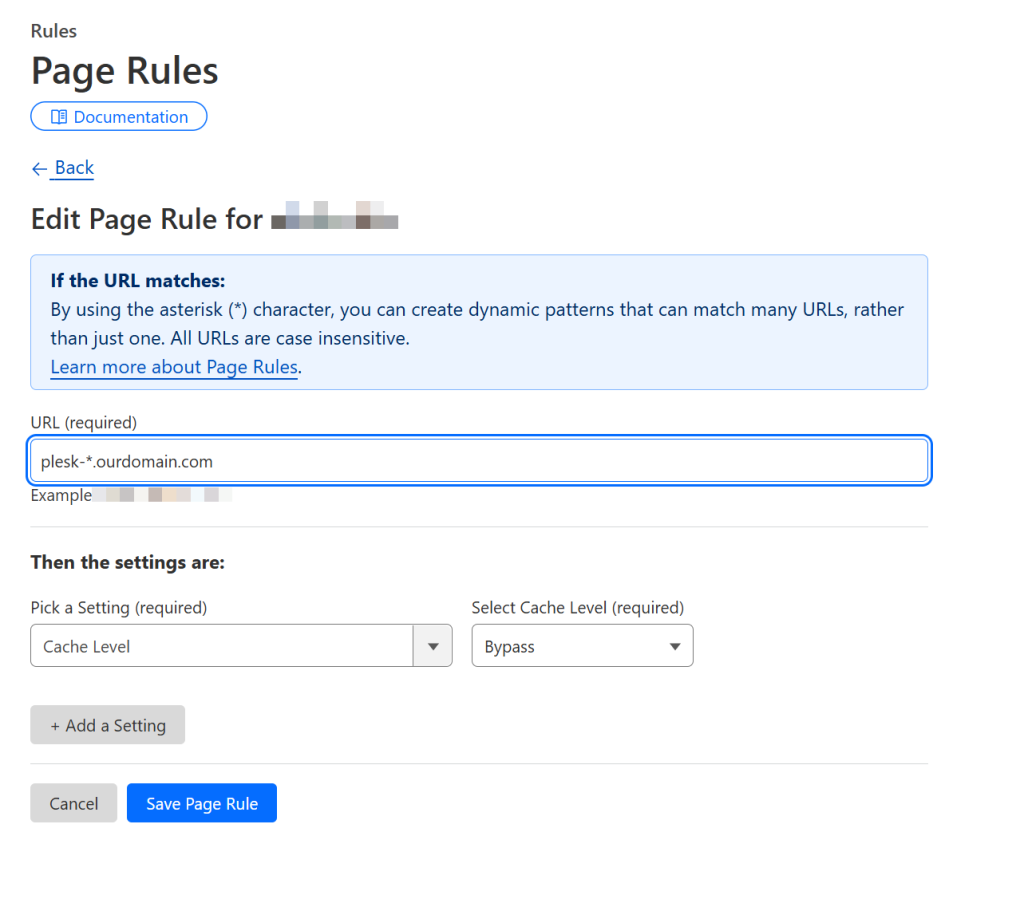
Task: Click the Page Rules heading
Action: (125, 71)
